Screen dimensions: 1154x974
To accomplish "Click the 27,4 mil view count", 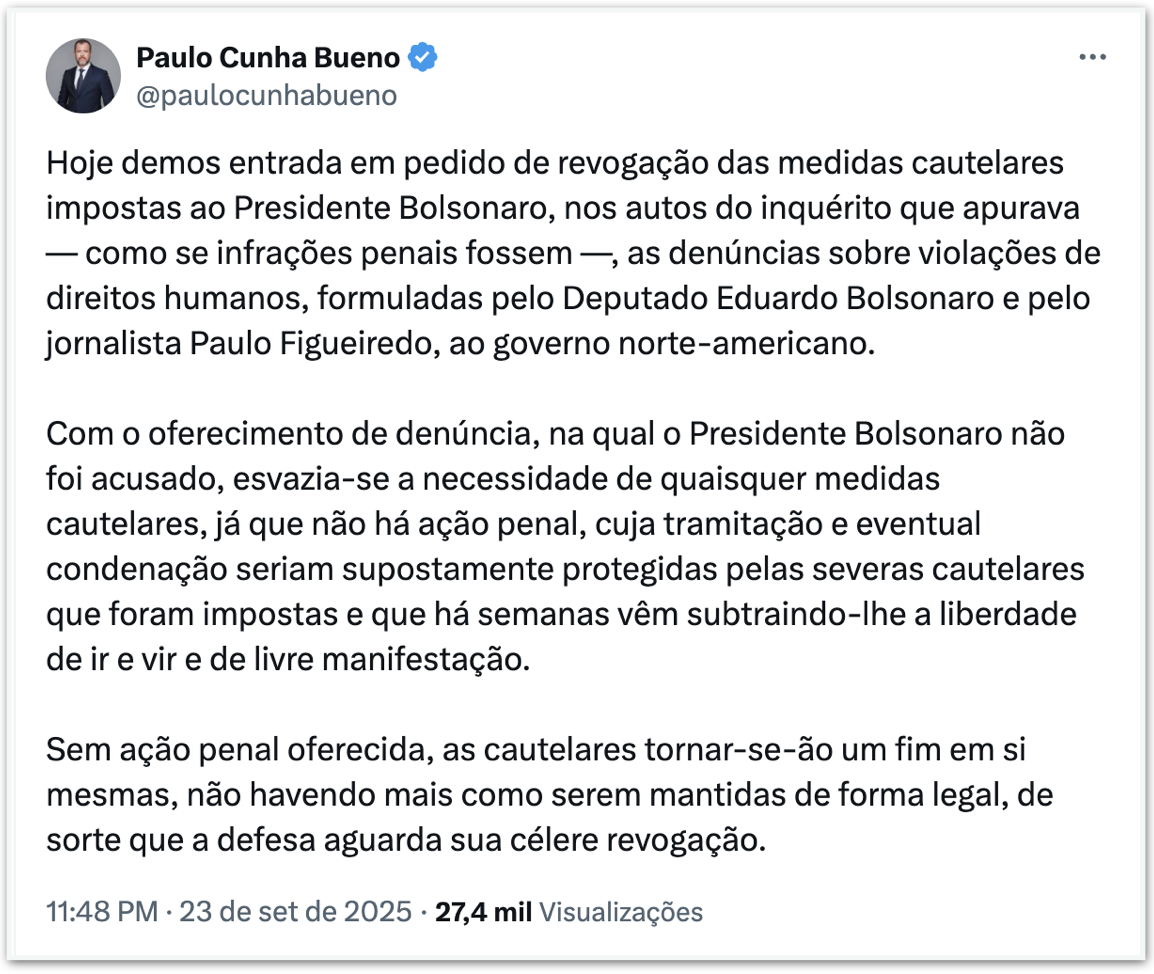I will (x=484, y=912).
